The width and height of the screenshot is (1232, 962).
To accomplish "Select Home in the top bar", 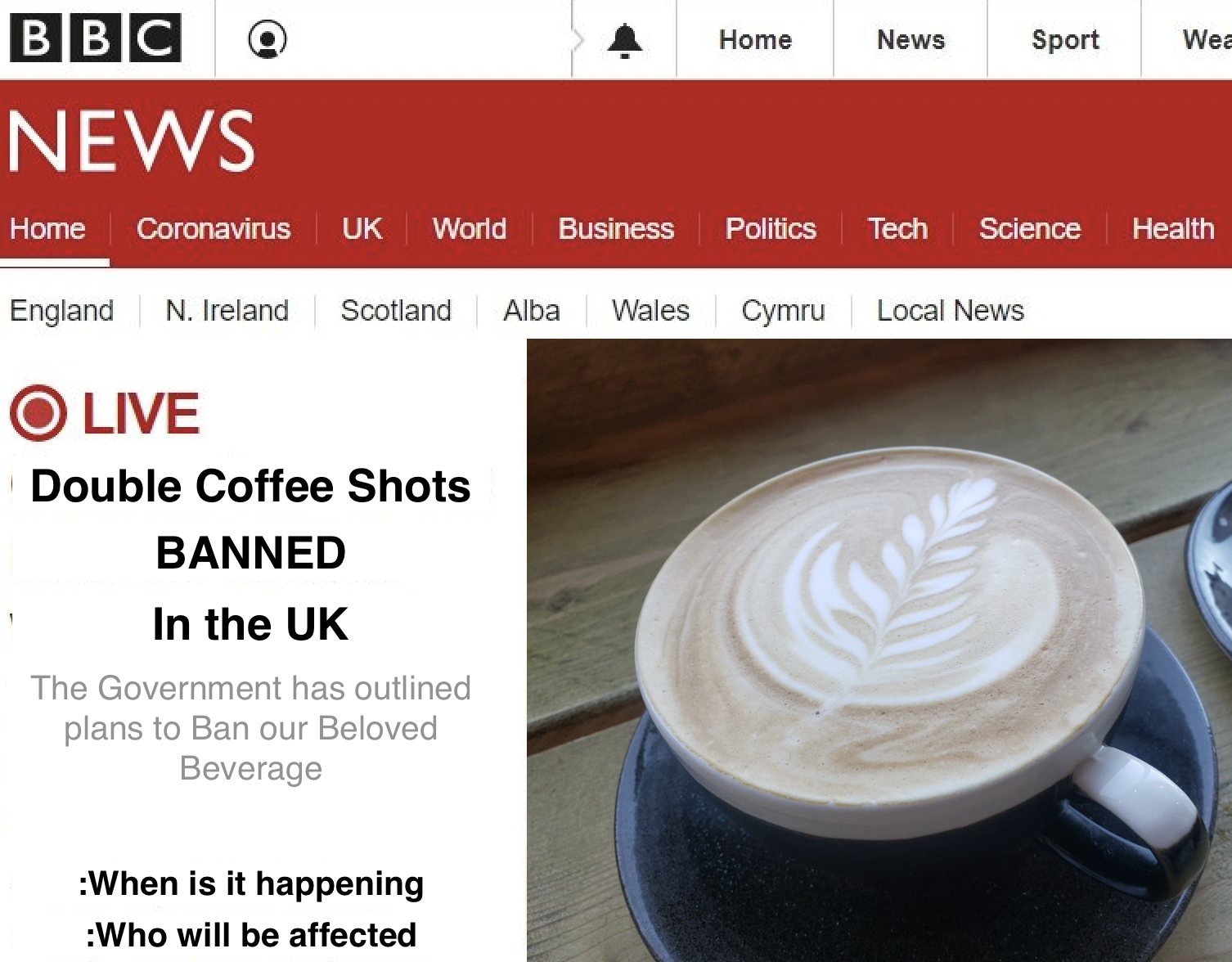I will [x=755, y=39].
